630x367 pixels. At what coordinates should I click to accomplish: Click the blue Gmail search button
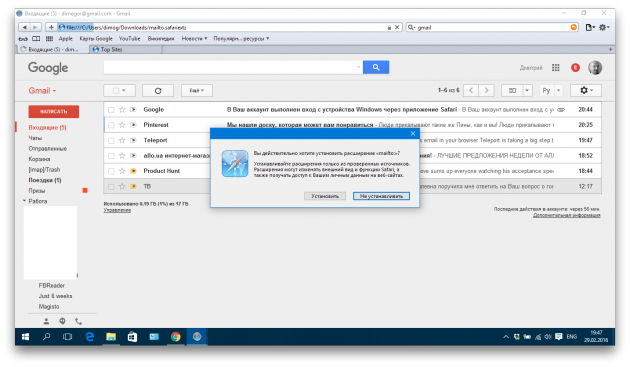tap(376, 67)
